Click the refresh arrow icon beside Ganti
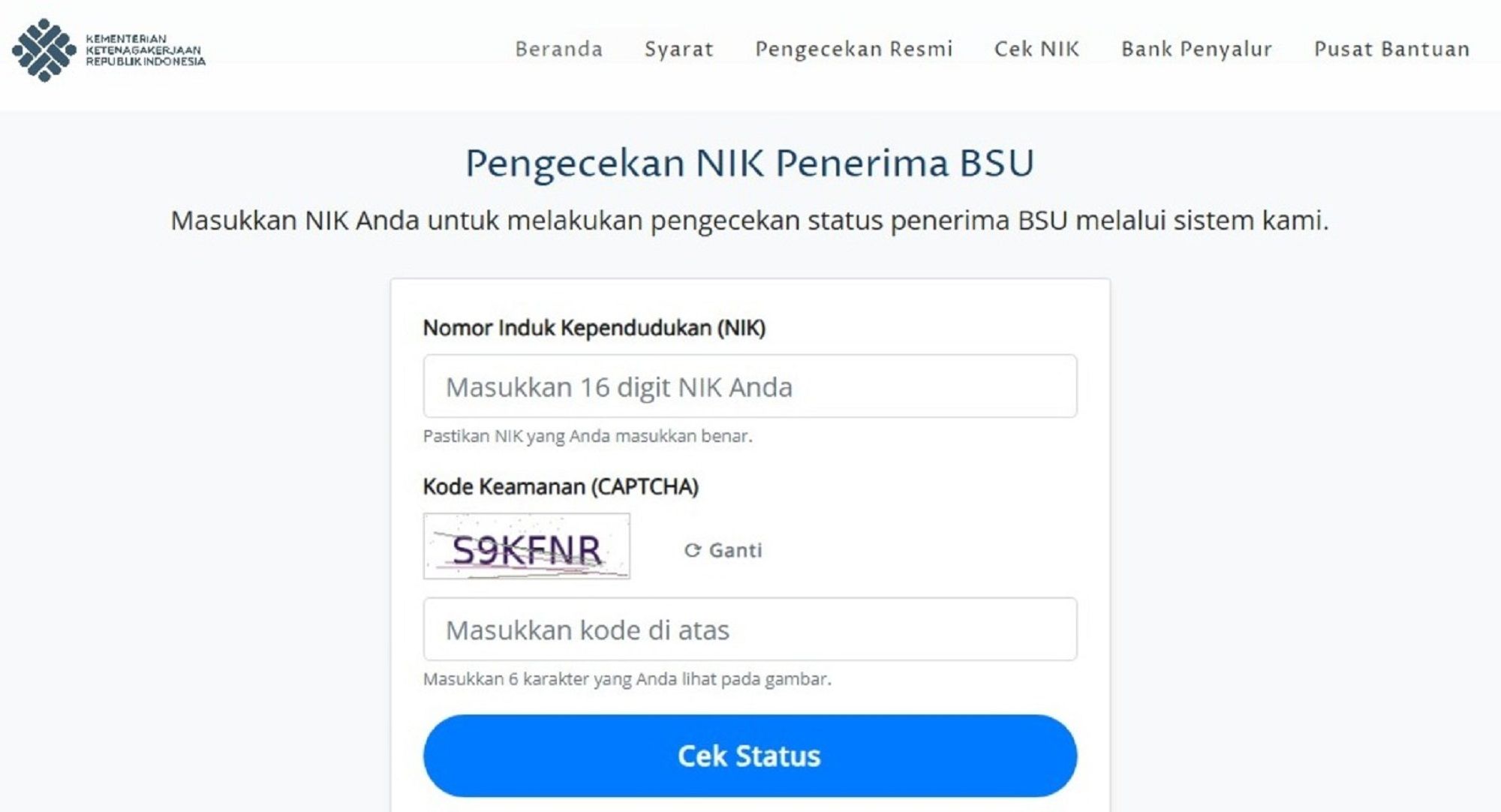 (x=692, y=550)
